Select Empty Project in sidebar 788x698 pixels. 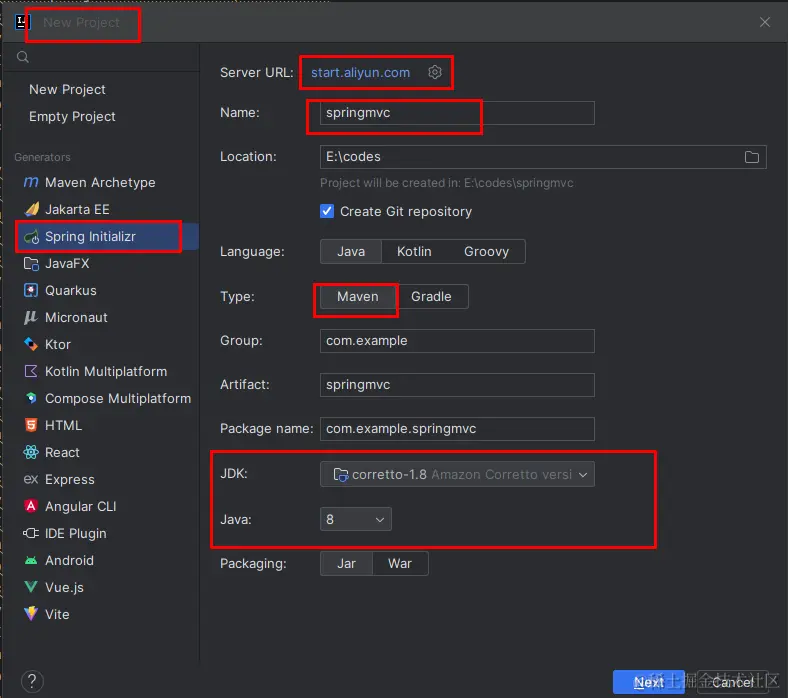[72, 117]
